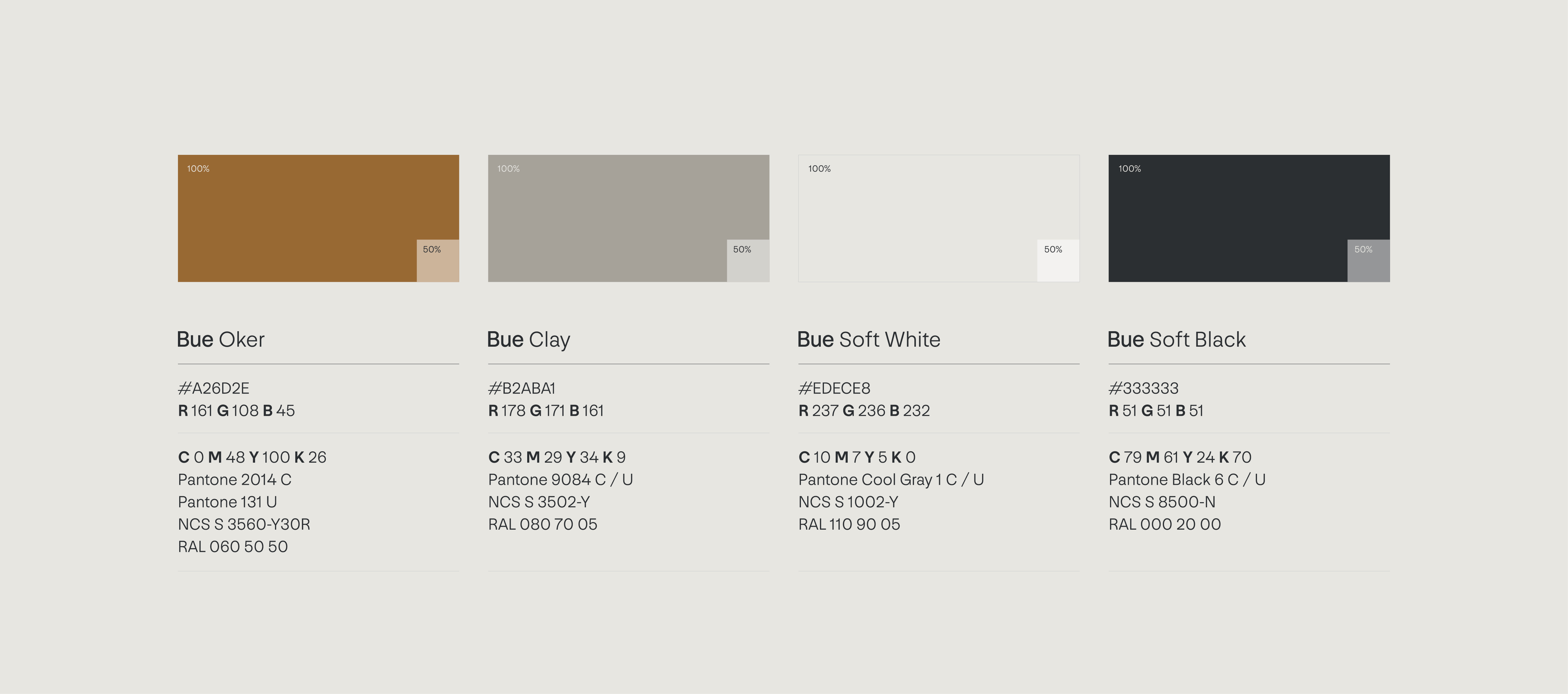
Task: Click the Bue Clay 50% tint swatch
Action: point(748,260)
